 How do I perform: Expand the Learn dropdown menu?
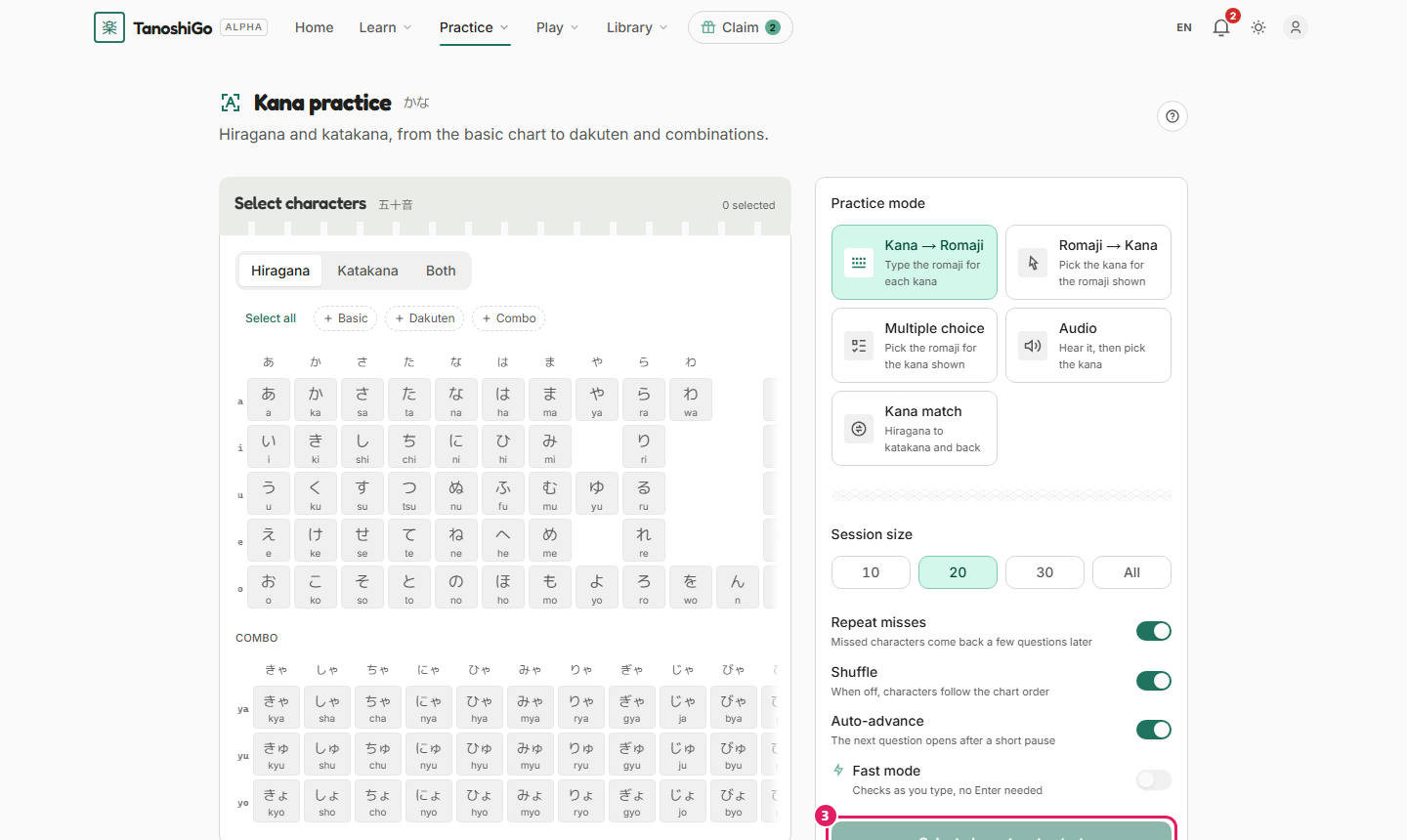[385, 27]
